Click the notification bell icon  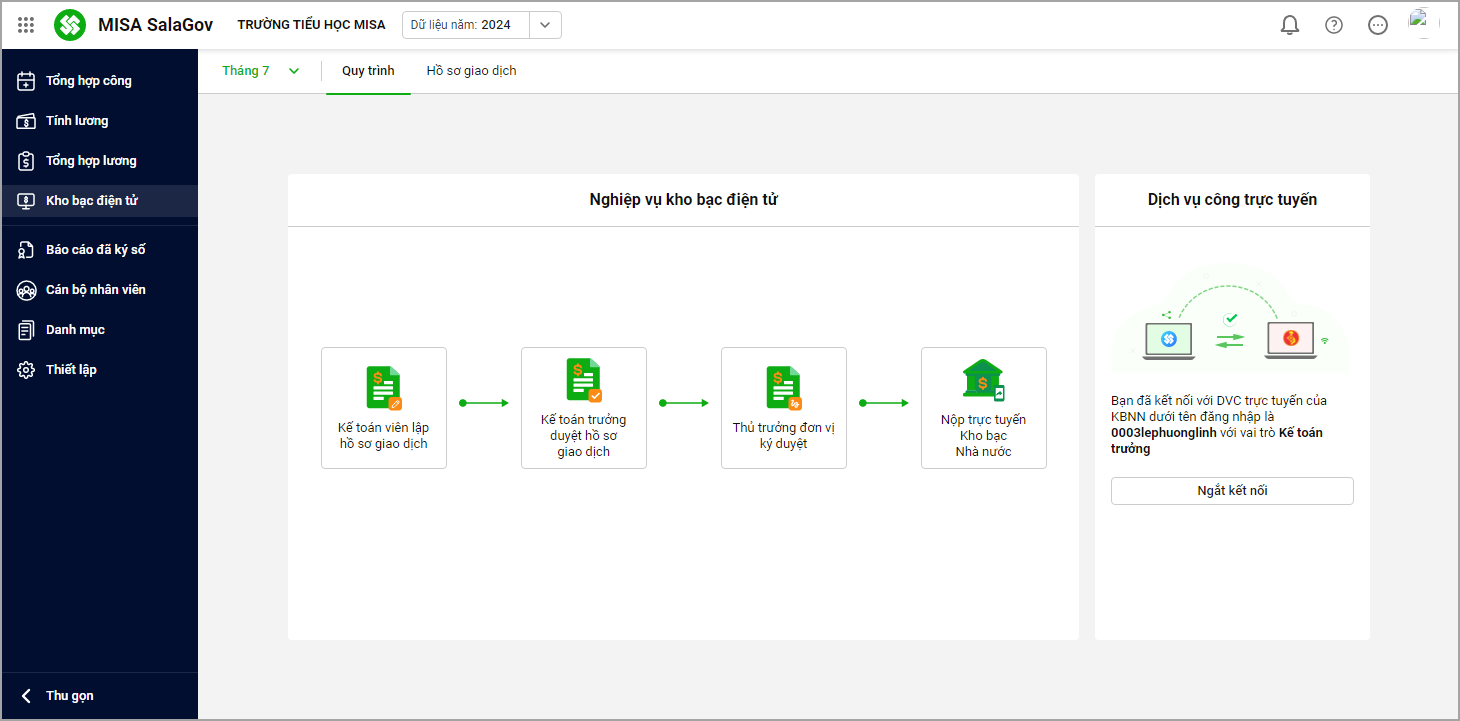(1290, 25)
